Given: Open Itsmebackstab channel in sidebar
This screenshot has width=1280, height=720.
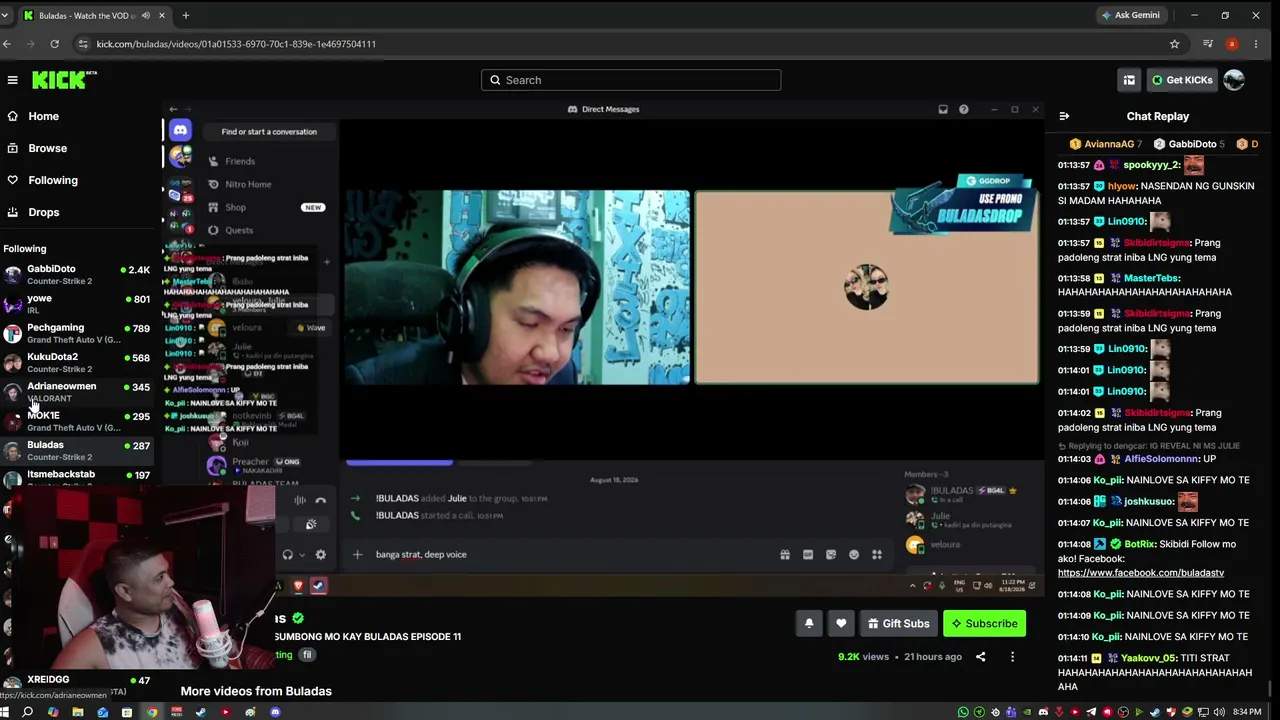Looking at the screenshot, I should coord(78,476).
